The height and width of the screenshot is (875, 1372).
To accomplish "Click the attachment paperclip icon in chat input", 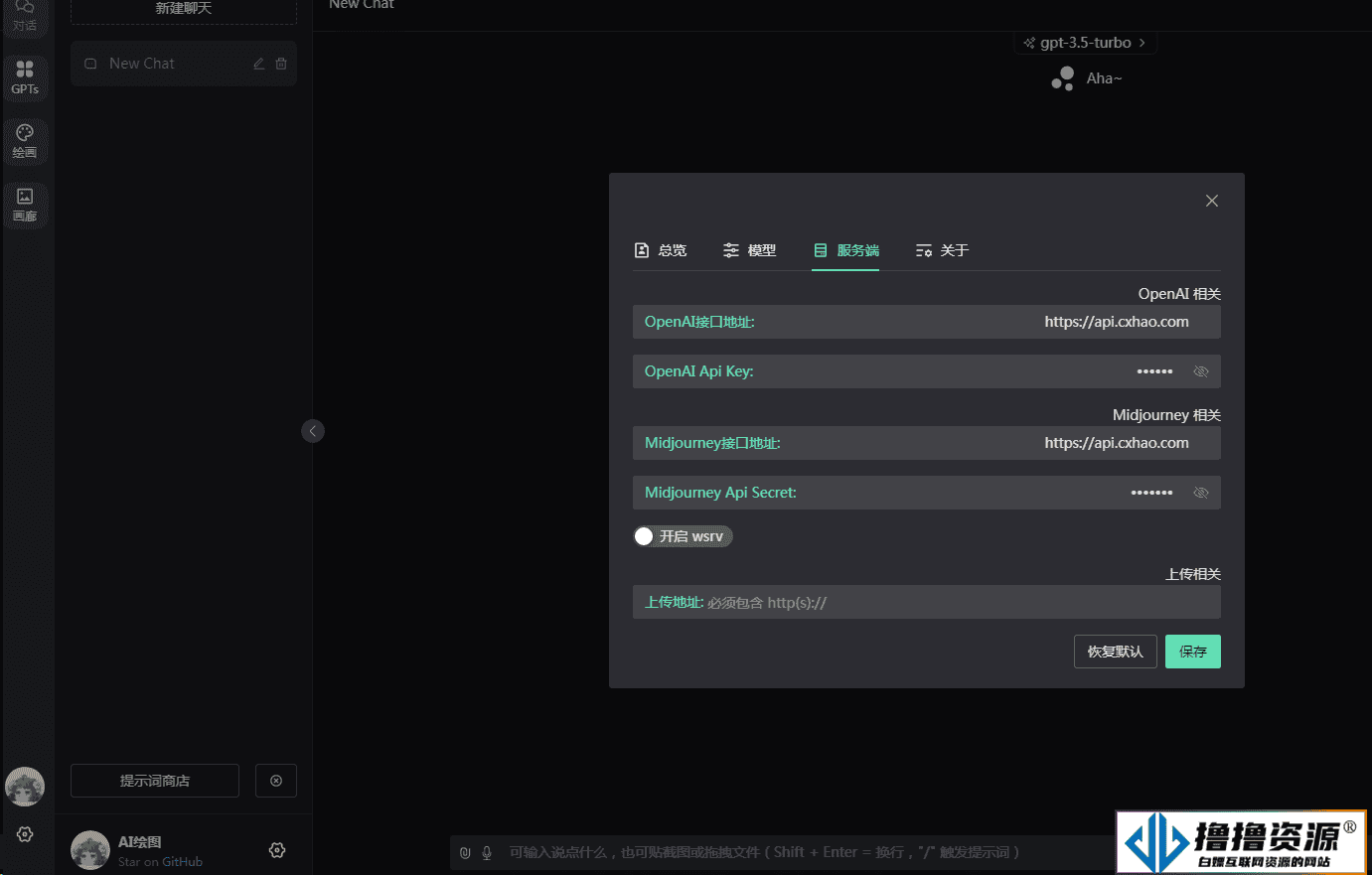I will coord(465,852).
